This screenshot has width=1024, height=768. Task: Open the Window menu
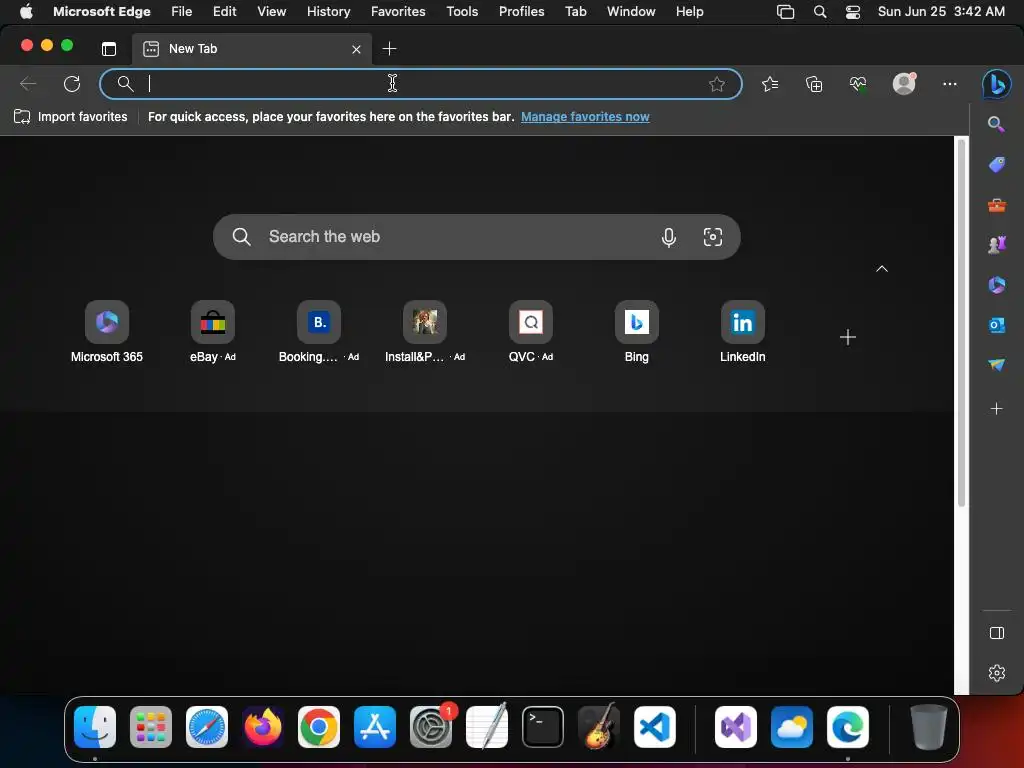point(631,12)
